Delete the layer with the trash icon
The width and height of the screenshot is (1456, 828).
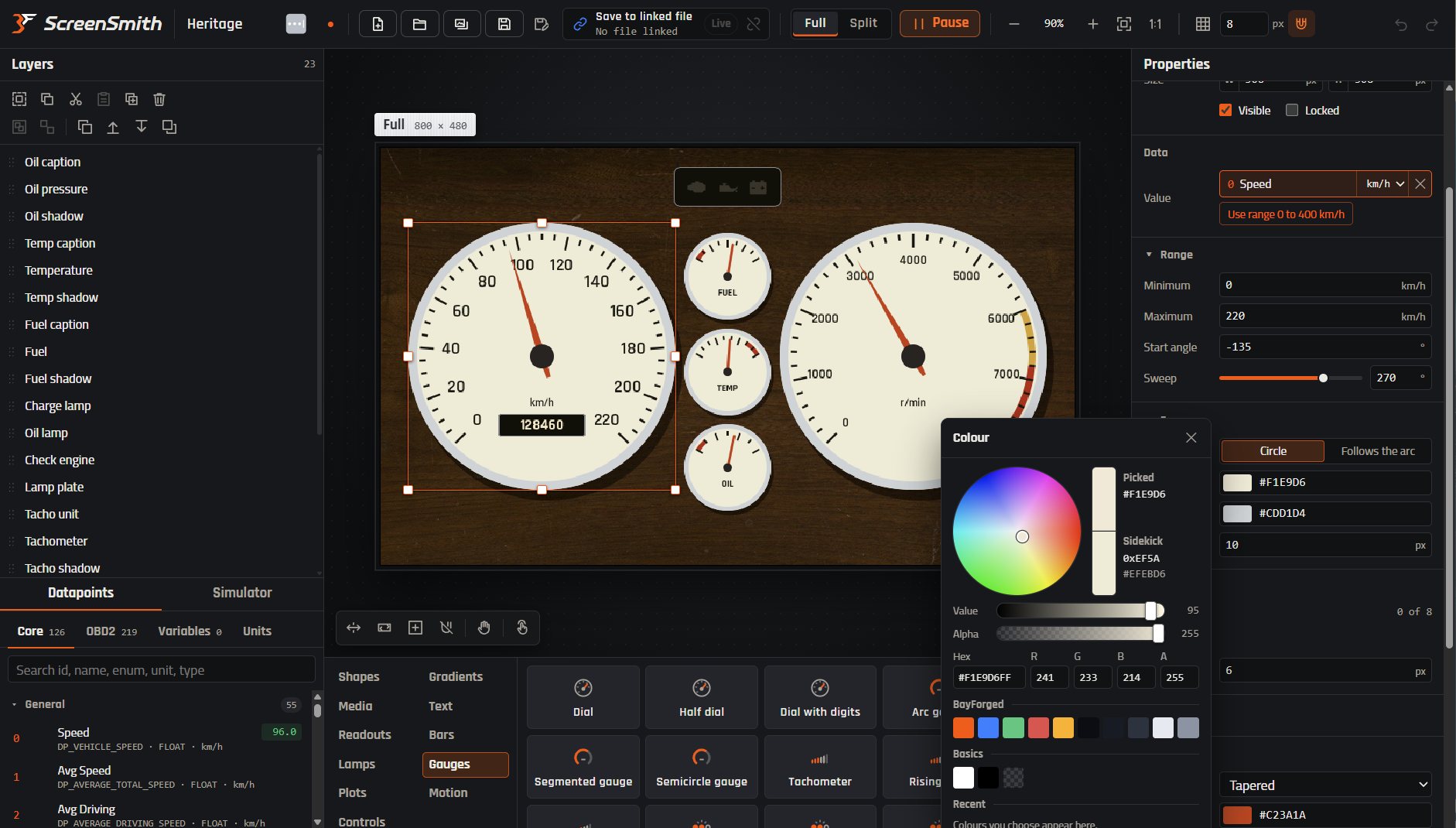point(159,99)
